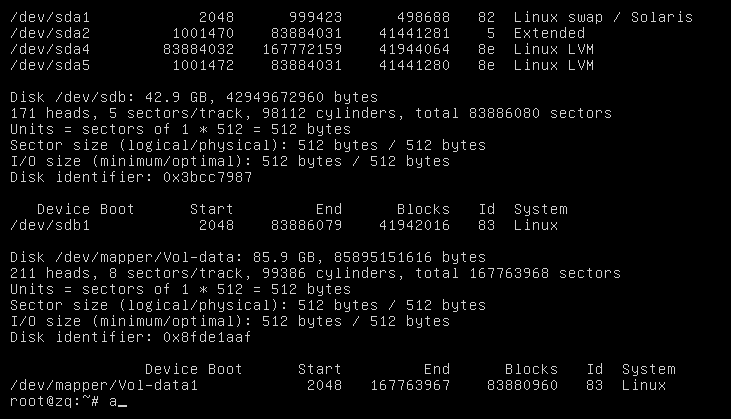This screenshot has width=731, height=419.
Task: Click the /dev/sdb1 partition entry
Action: point(45,226)
